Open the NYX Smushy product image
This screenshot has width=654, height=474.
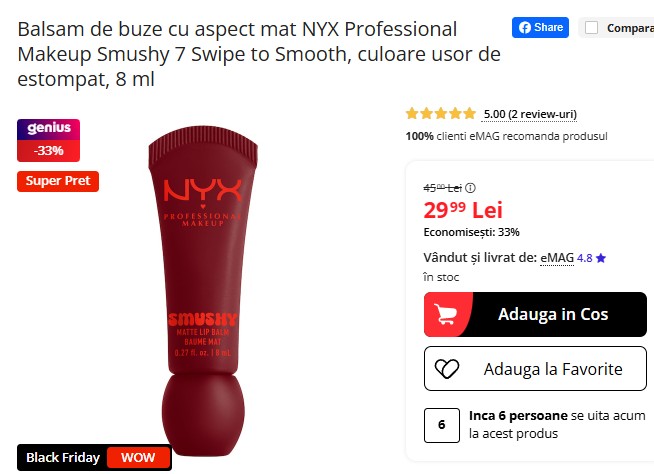tap(203, 290)
